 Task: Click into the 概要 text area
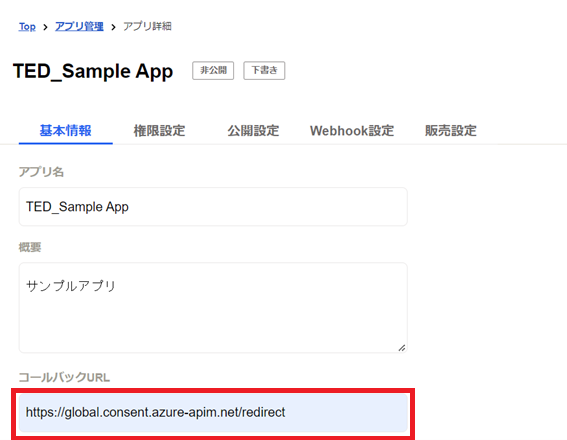[213, 308]
